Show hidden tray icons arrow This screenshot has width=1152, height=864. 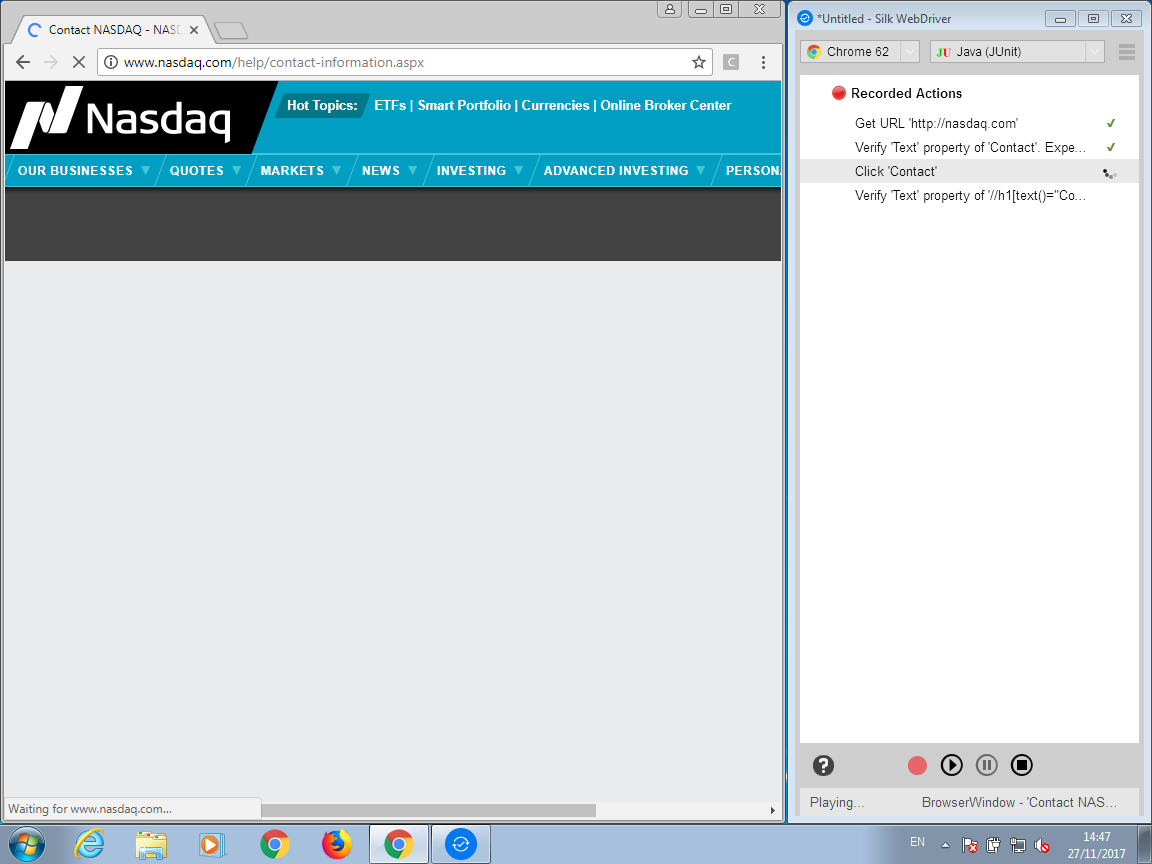point(945,846)
